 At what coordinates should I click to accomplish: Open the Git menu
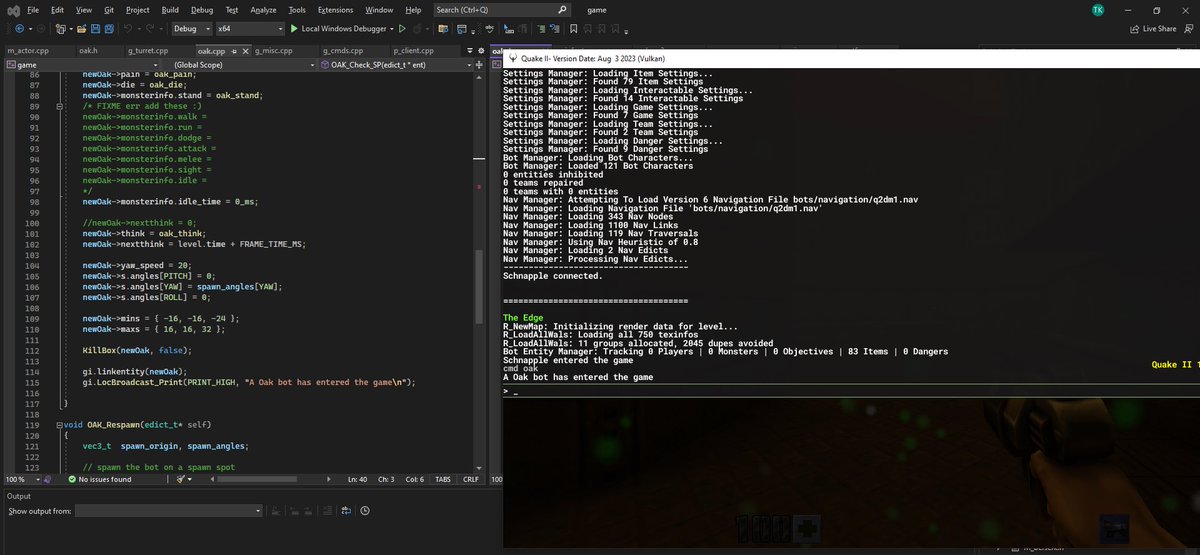[111, 9]
